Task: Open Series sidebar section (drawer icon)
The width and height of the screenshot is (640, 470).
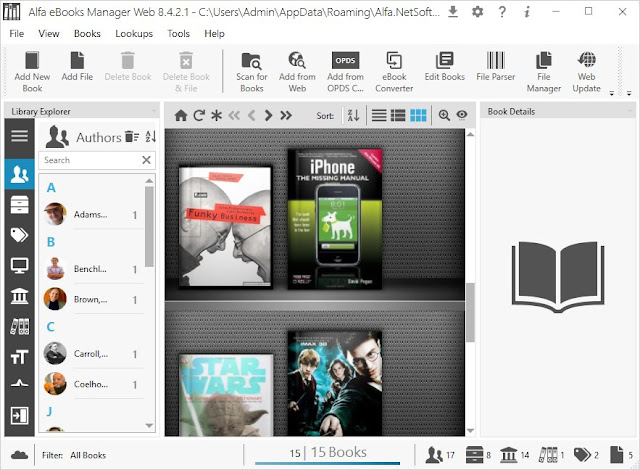Action: coord(20,204)
